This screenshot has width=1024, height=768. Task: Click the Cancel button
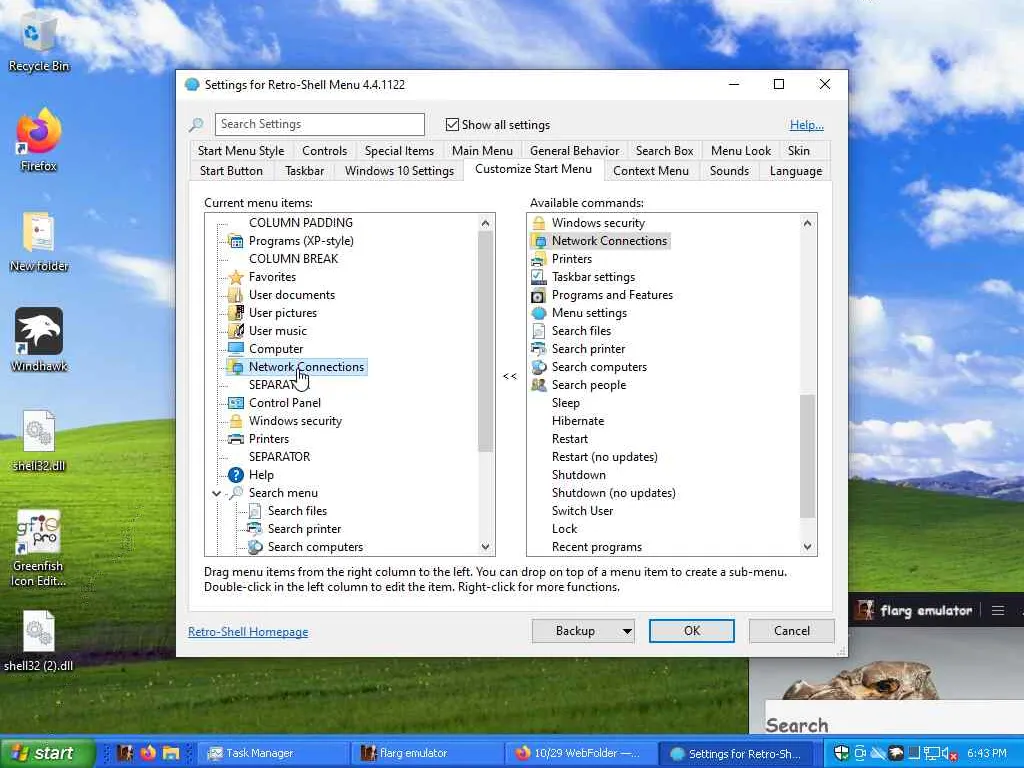click(792, 631)
